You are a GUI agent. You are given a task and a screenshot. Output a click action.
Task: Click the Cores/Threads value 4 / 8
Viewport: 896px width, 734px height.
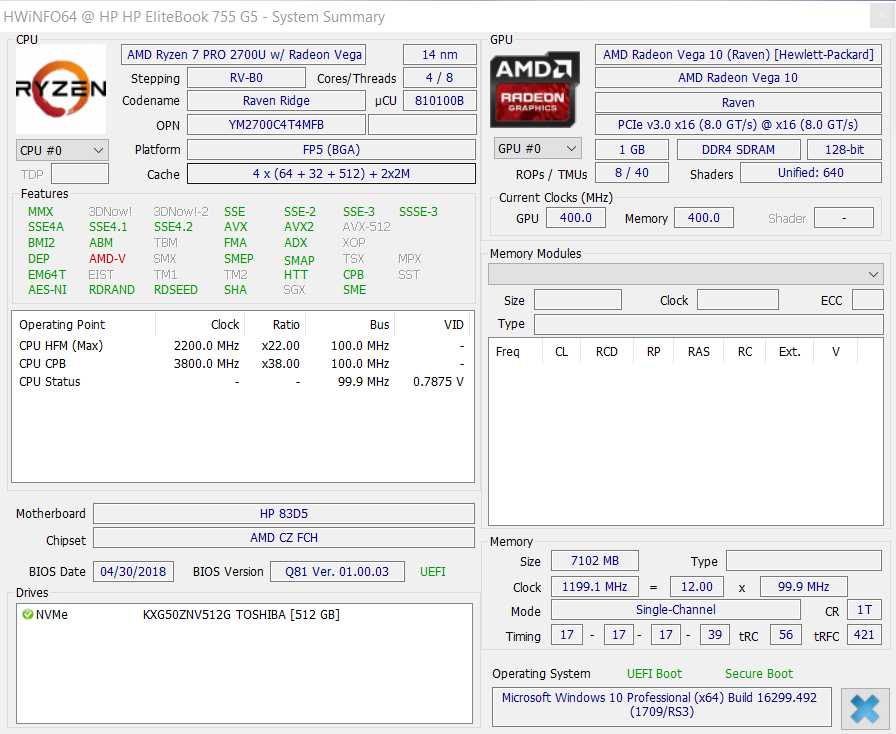click(440, 78)
